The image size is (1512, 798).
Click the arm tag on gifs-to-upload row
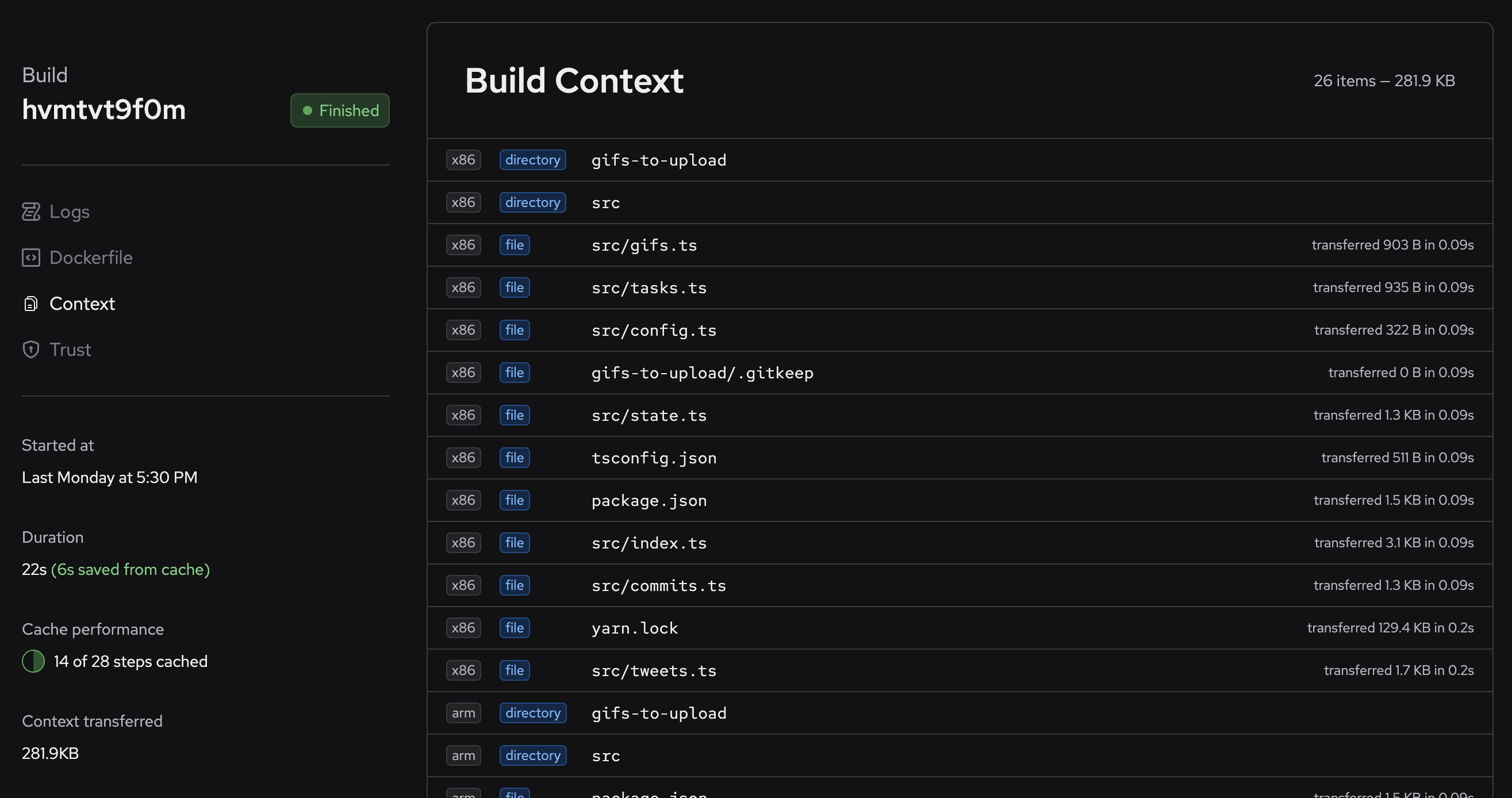point(463,713)
